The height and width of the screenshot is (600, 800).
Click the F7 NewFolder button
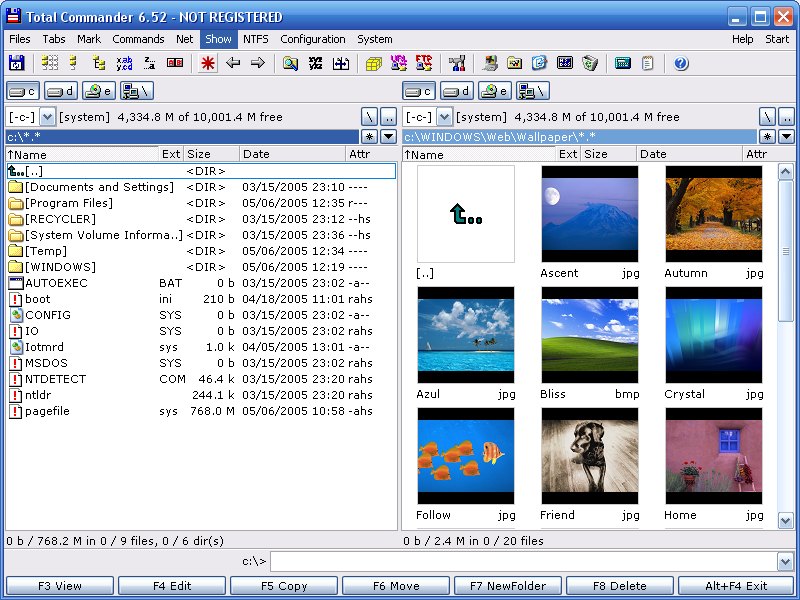[507, 586]
